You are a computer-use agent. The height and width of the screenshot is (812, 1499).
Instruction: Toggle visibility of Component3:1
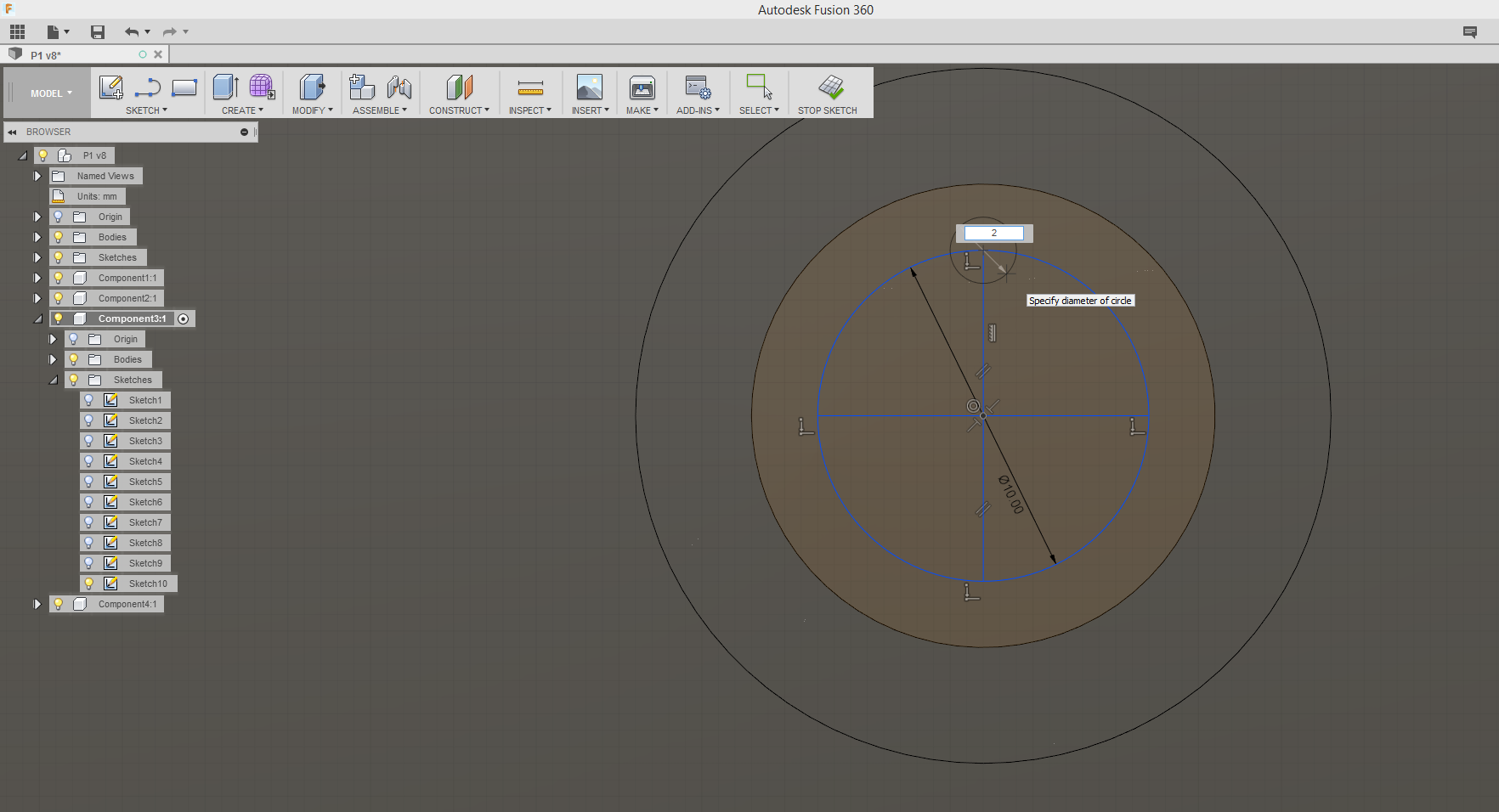pyautogui.click(x=59, y=319)
